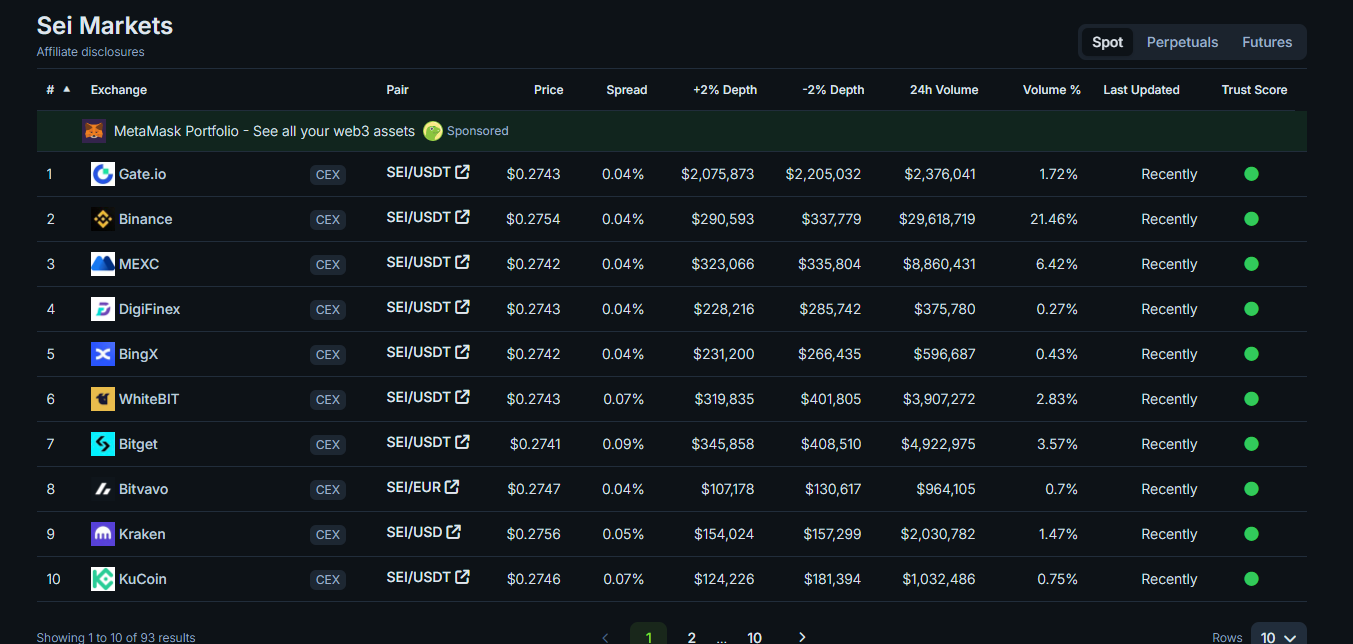Switch to the Perpetuals tab
The width and height of the screenshot is (1353, 644).
(x=1182, y=42)
